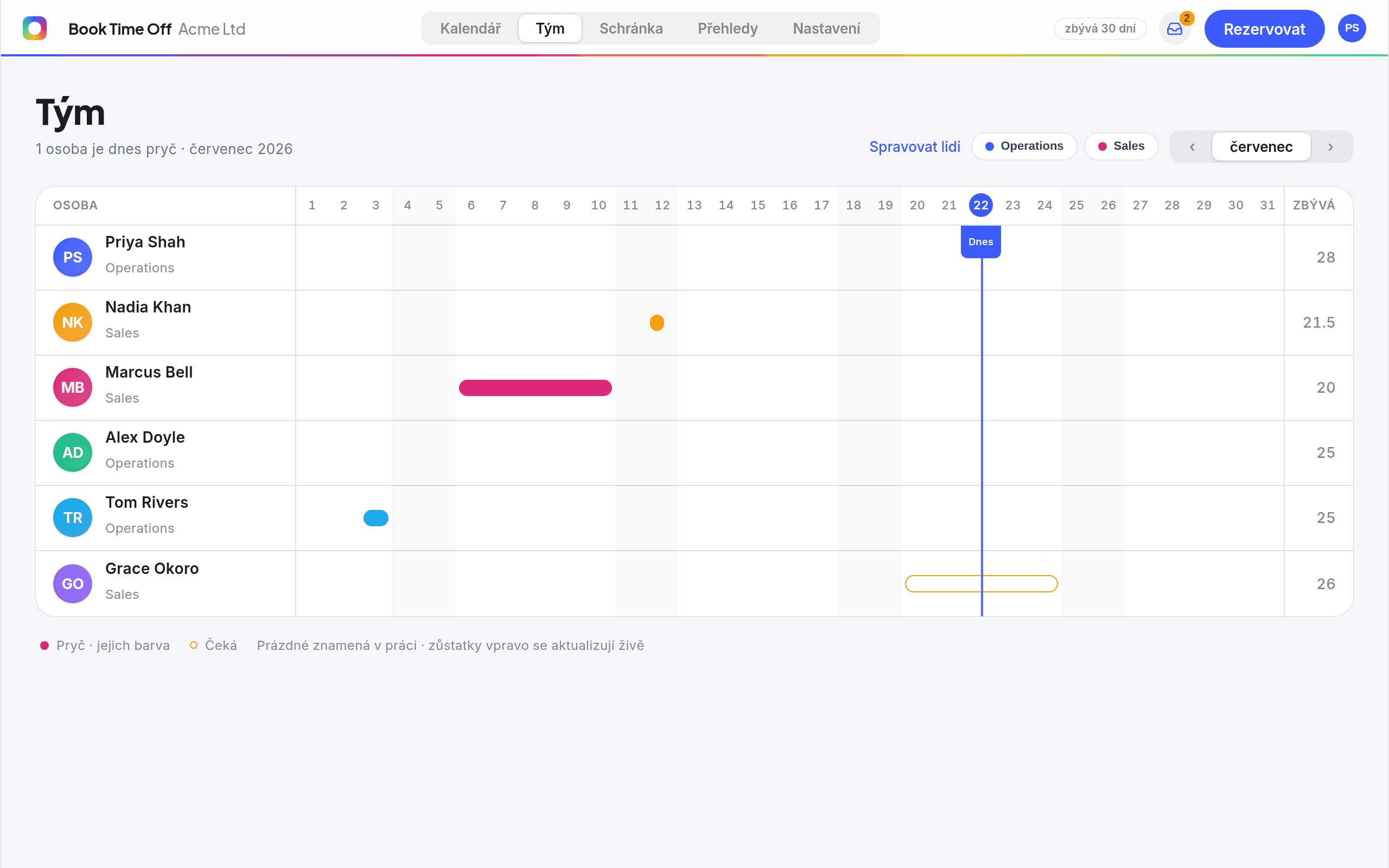Select the Dnes today marker

(x=980, y=242)
